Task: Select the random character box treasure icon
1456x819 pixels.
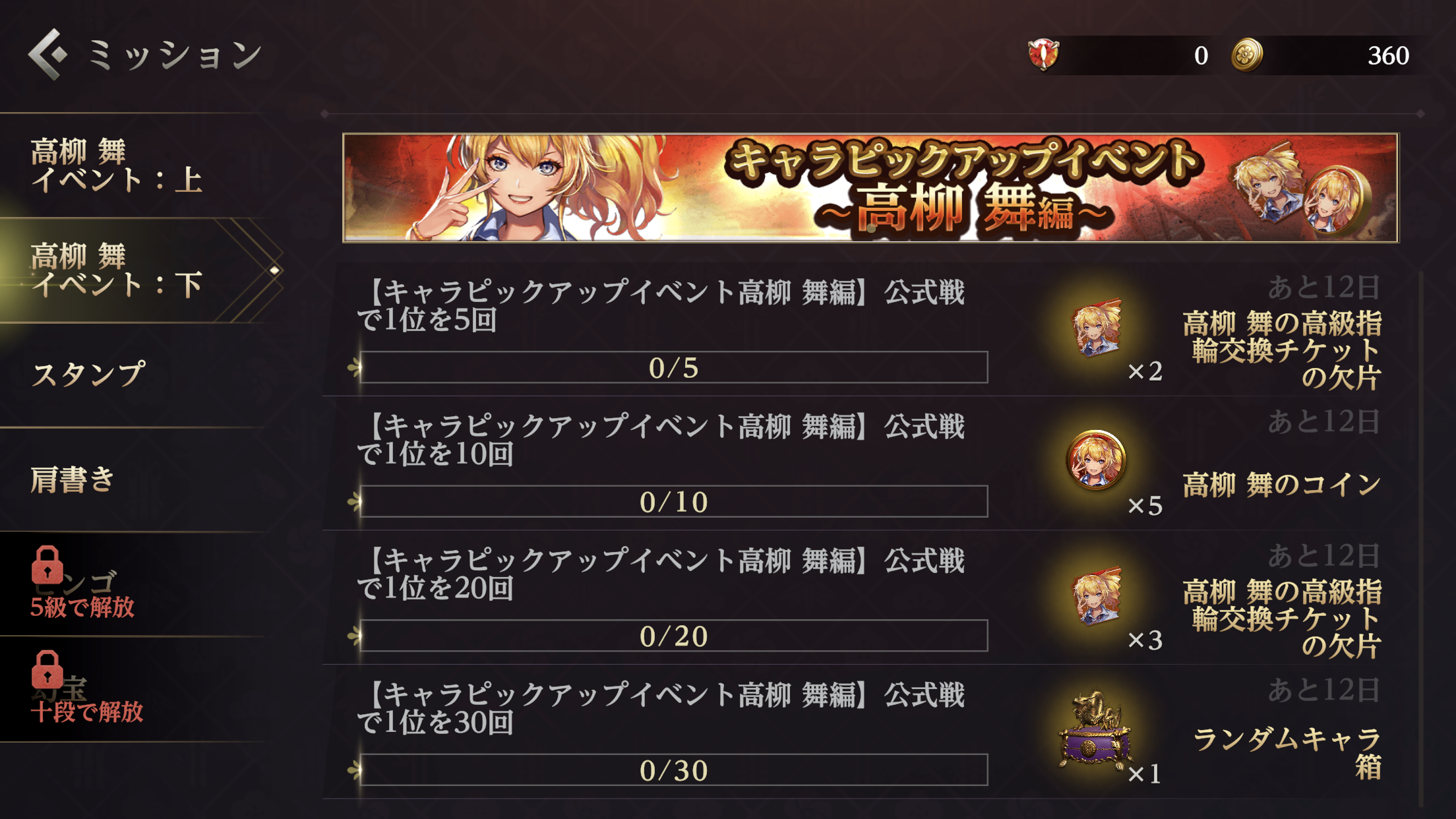Action: point(1095,732)
